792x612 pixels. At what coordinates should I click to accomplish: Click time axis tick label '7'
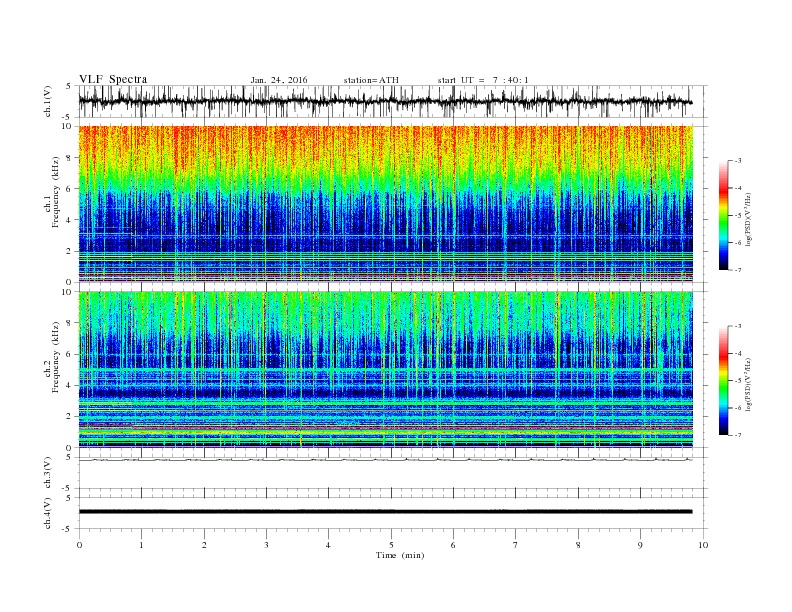(x=516, y=545)
